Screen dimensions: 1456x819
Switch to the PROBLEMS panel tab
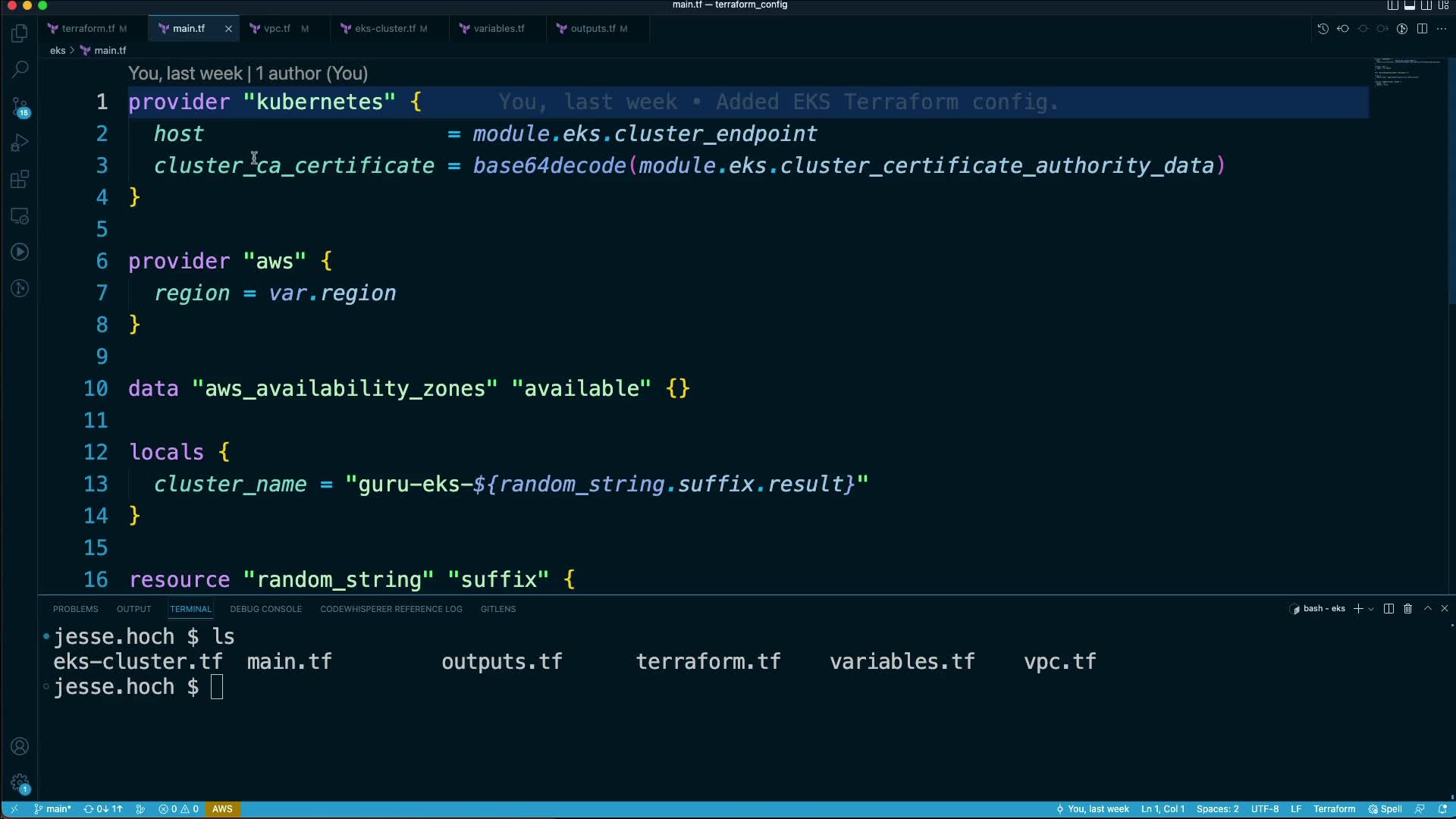tap(75, 609)
